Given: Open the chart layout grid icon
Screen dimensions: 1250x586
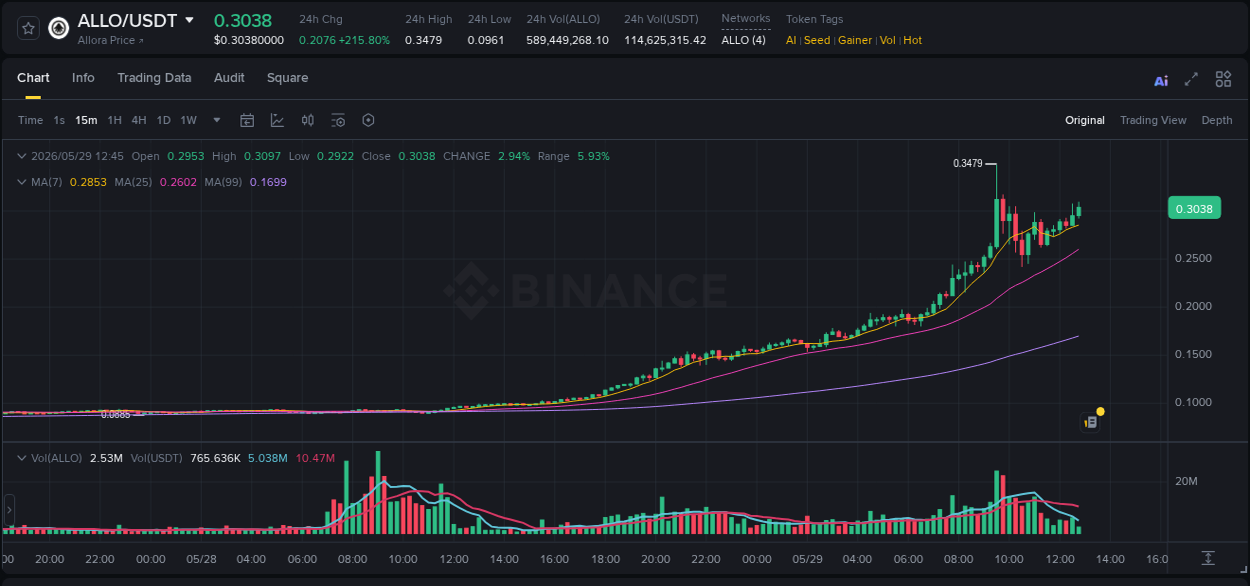Looking at the screenshot, I should 1223,79.
